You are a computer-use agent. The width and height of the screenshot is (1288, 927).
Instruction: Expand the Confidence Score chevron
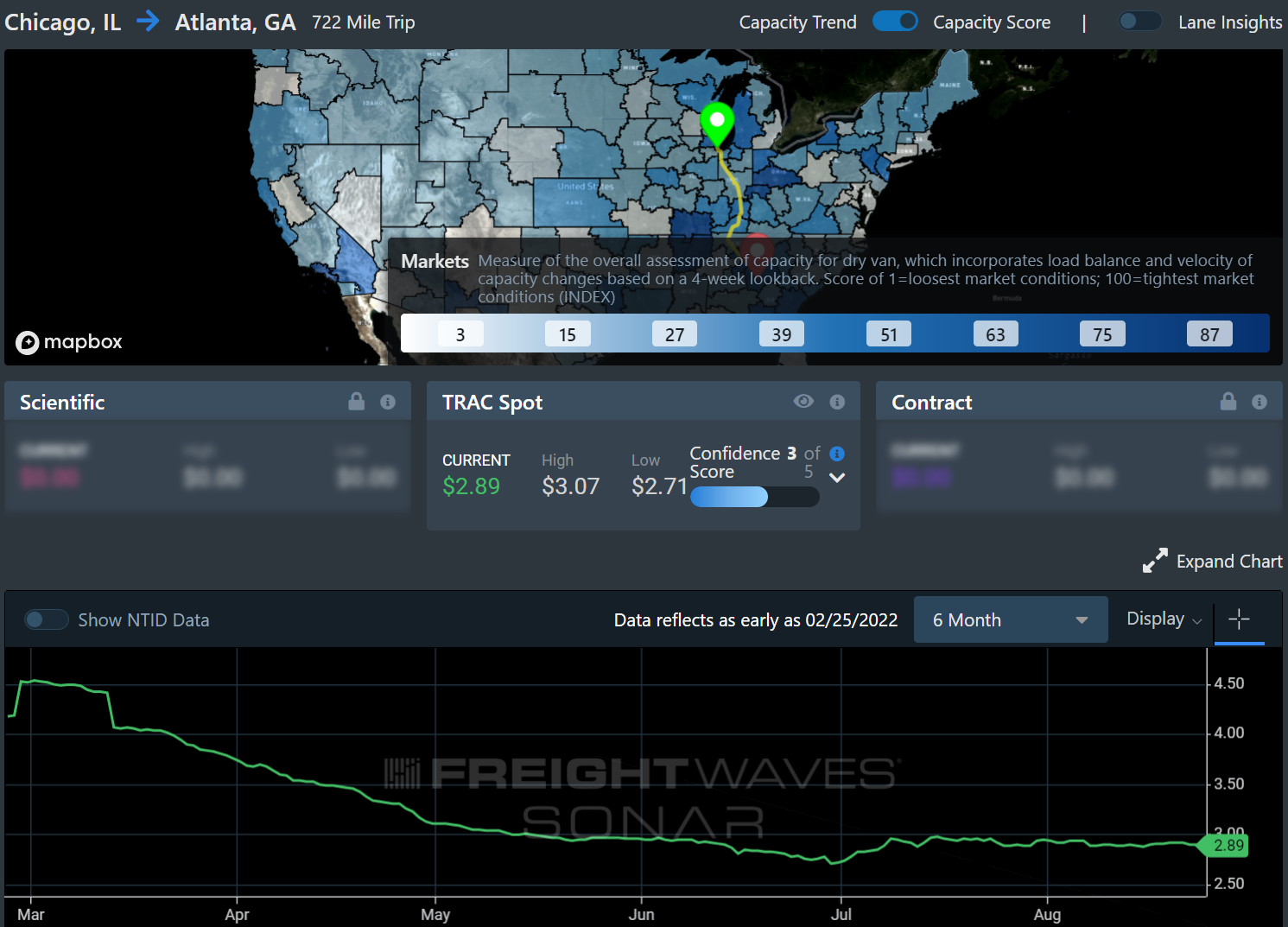(x=837, y=477)
